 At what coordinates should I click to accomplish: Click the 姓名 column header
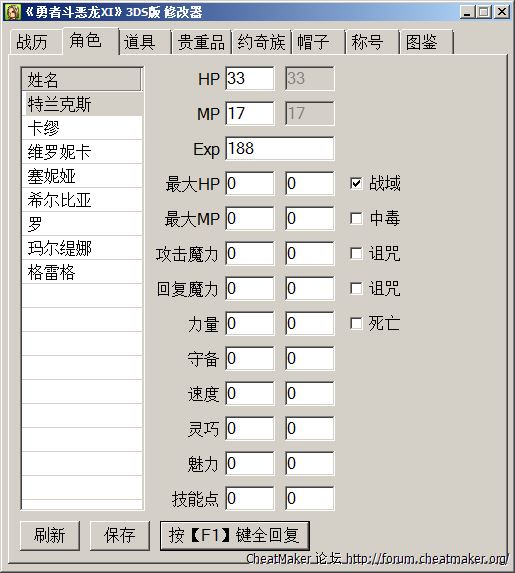point(82,79)
